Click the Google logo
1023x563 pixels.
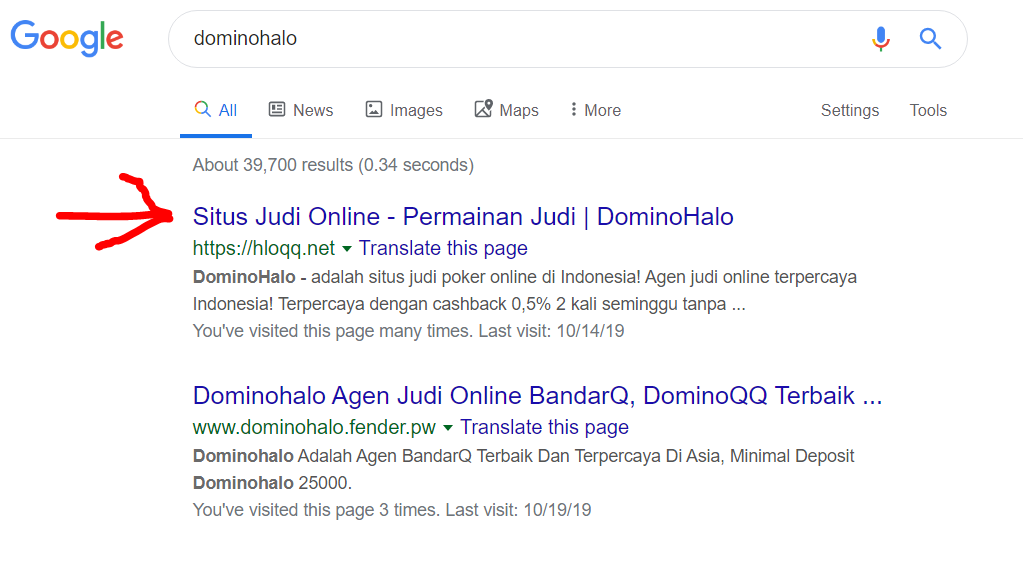point(67,38)
